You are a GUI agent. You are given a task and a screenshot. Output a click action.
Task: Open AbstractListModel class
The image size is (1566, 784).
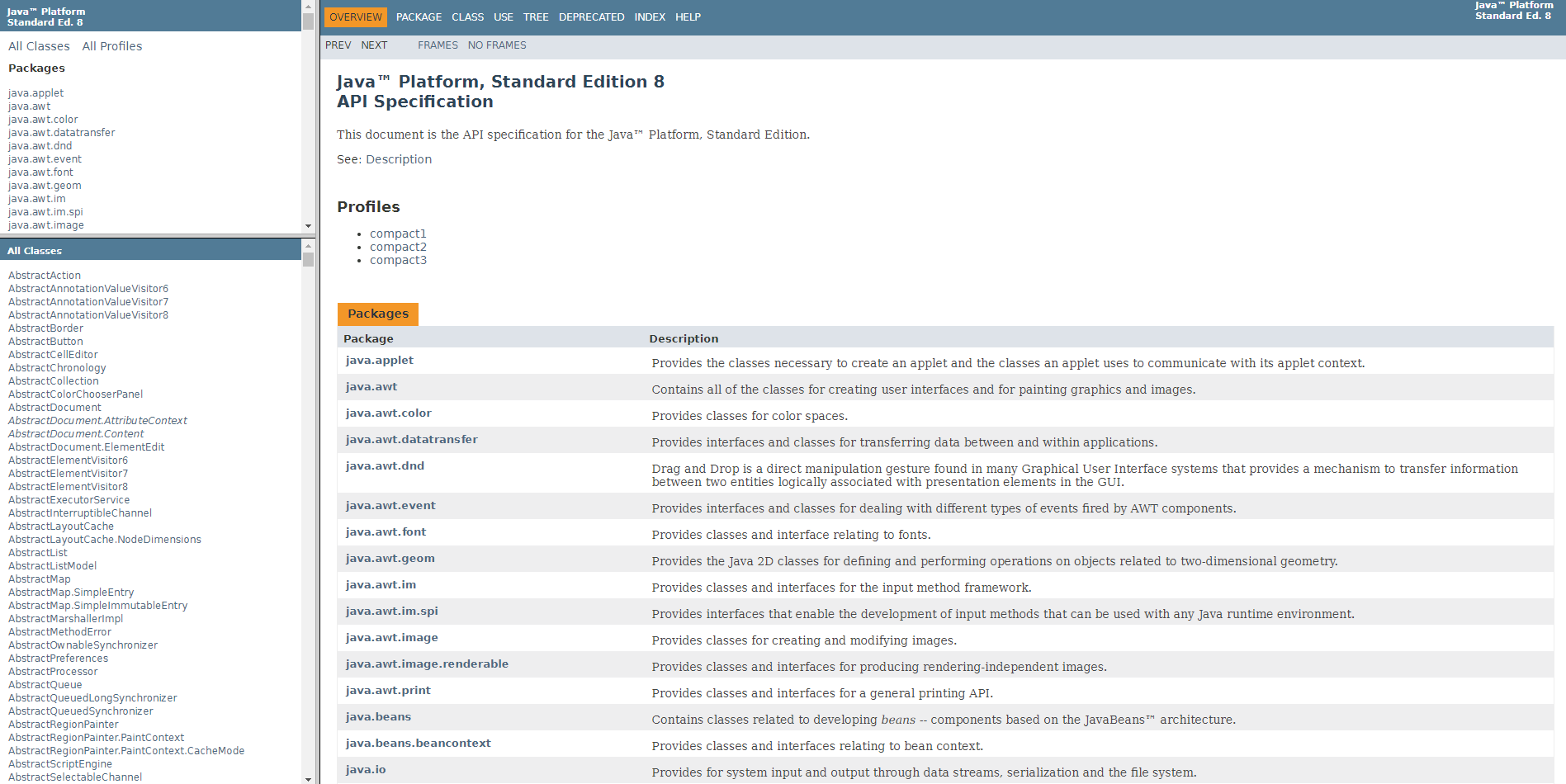[x=53, y=566]
